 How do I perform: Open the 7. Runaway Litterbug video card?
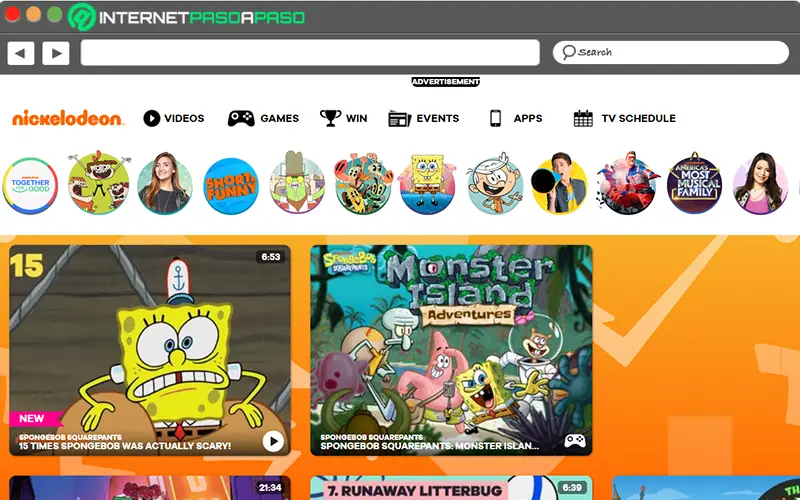click(x=451, y=488)
